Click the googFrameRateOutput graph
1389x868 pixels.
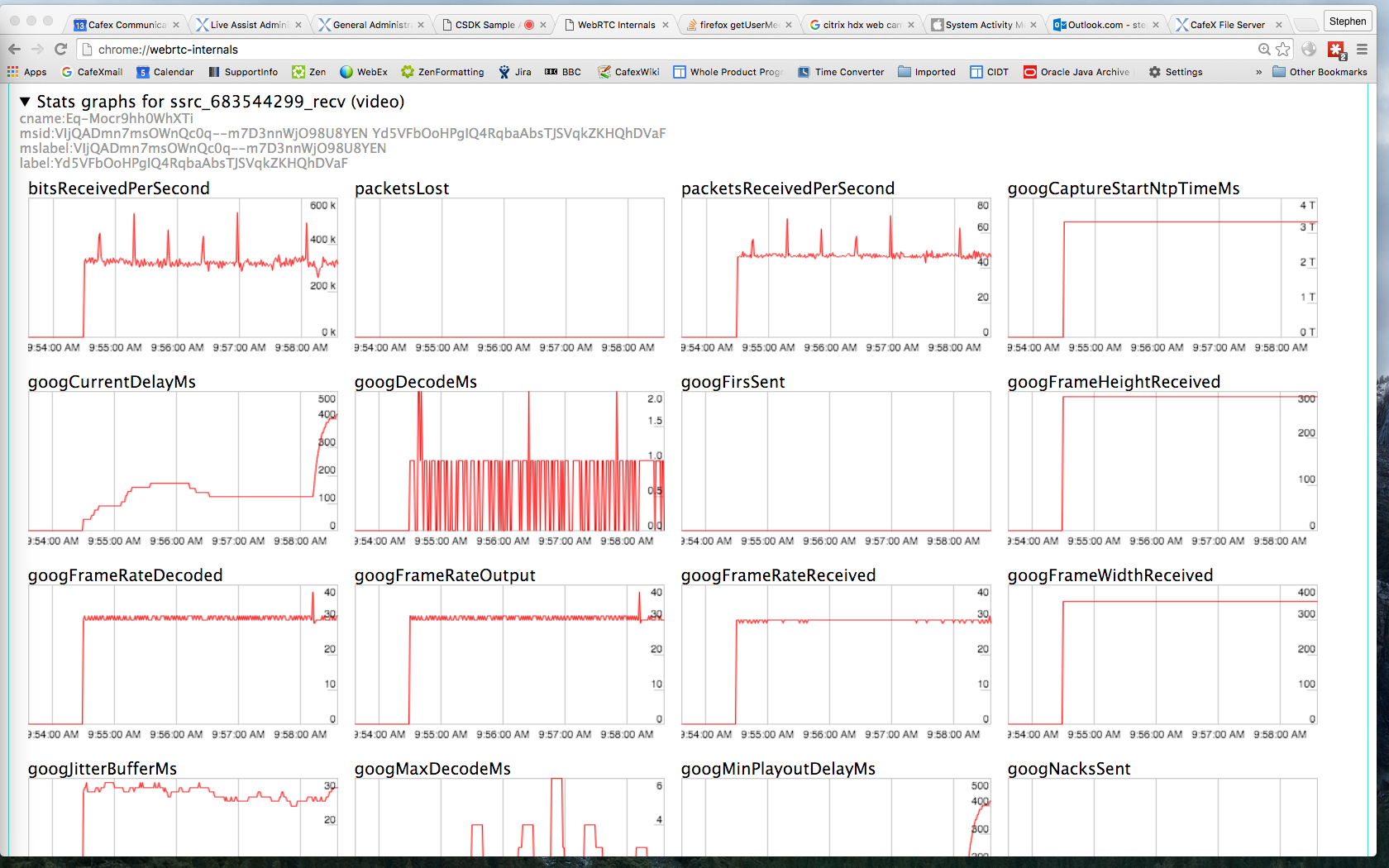pos(509,655)
